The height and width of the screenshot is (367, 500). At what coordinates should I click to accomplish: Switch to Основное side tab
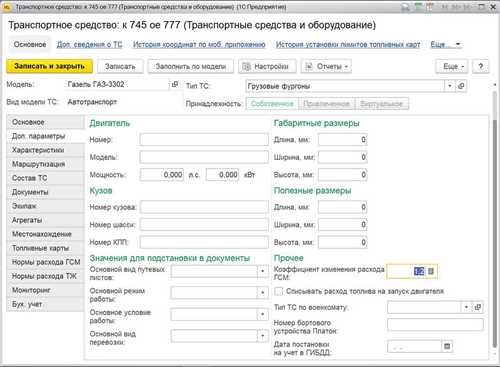click(46, 122)
